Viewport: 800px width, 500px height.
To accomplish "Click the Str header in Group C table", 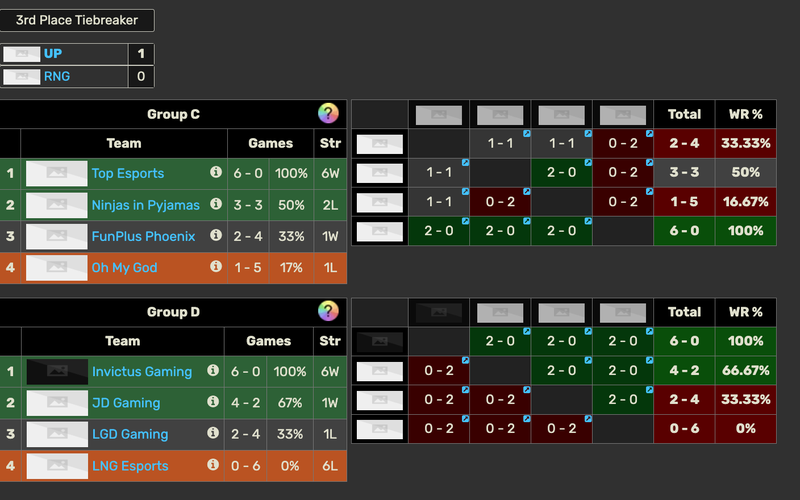I will [330, 143].
